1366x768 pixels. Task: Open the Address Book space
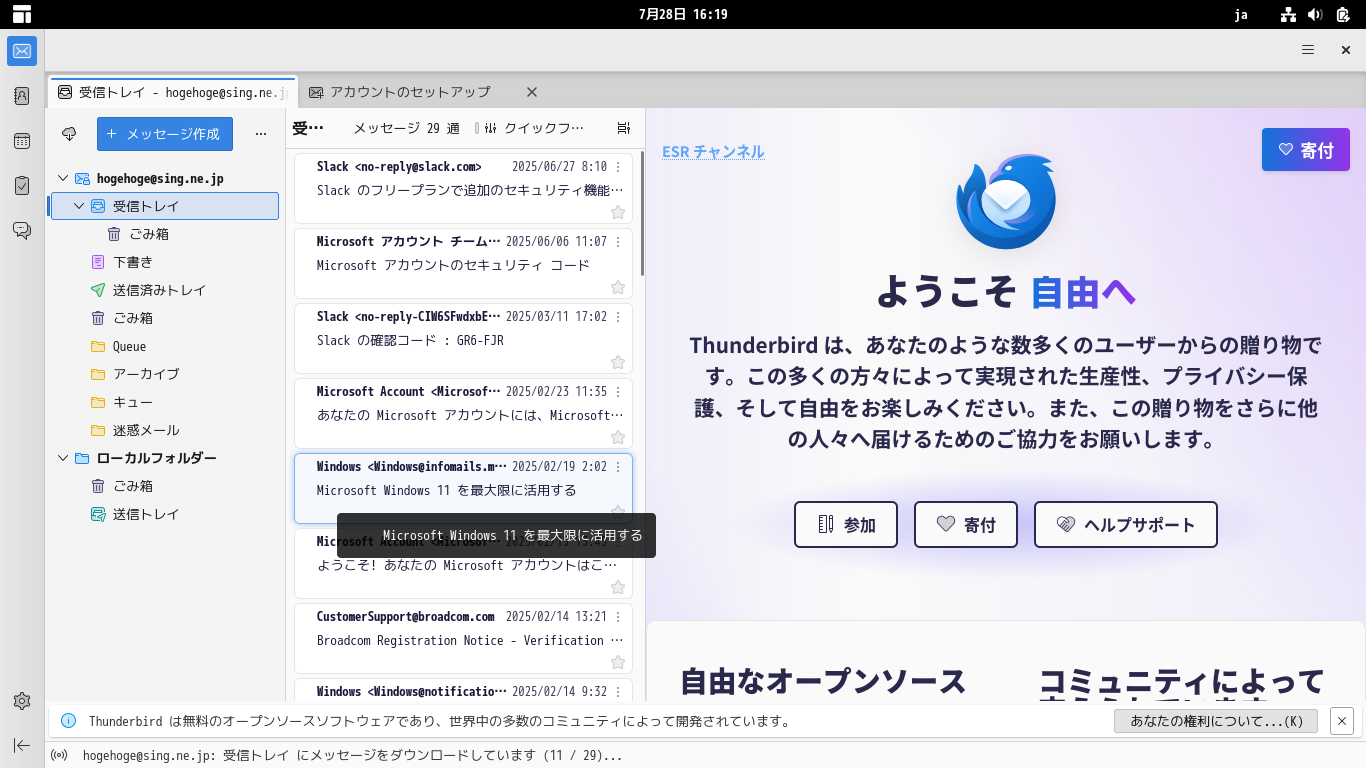coord(22,96)
